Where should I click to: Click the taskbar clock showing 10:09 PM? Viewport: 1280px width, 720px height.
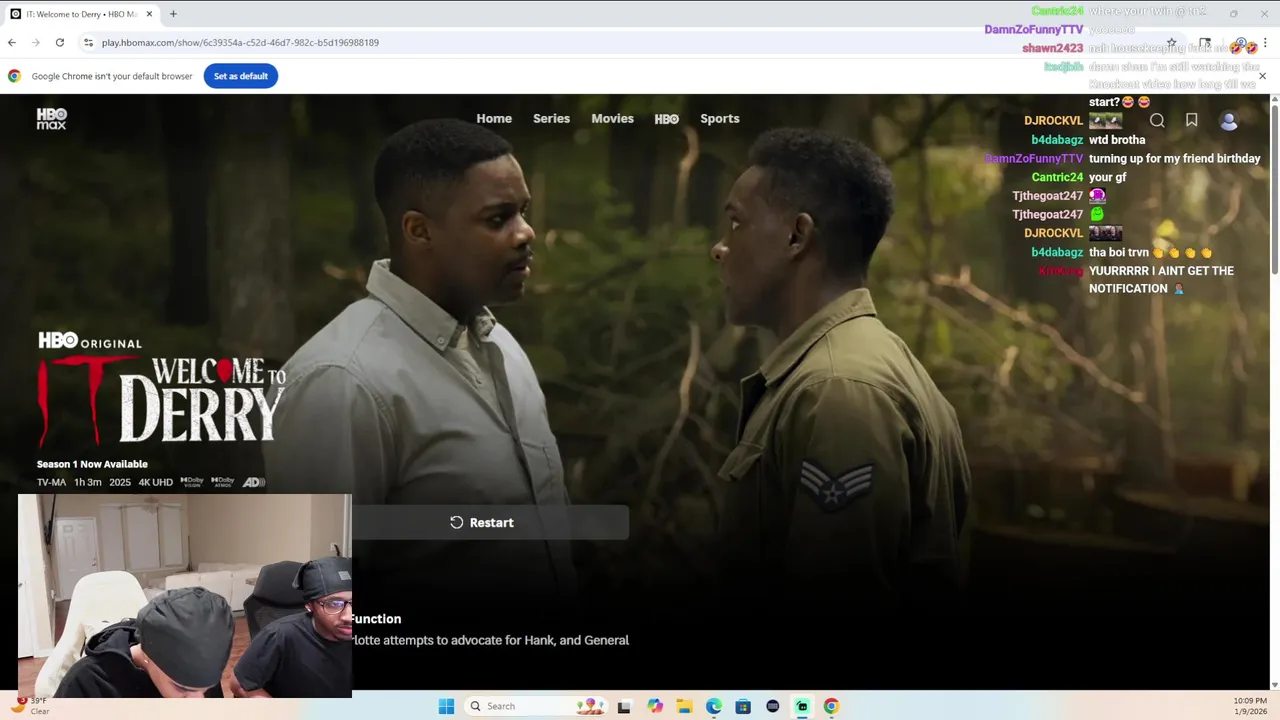tap(1252, 706)
